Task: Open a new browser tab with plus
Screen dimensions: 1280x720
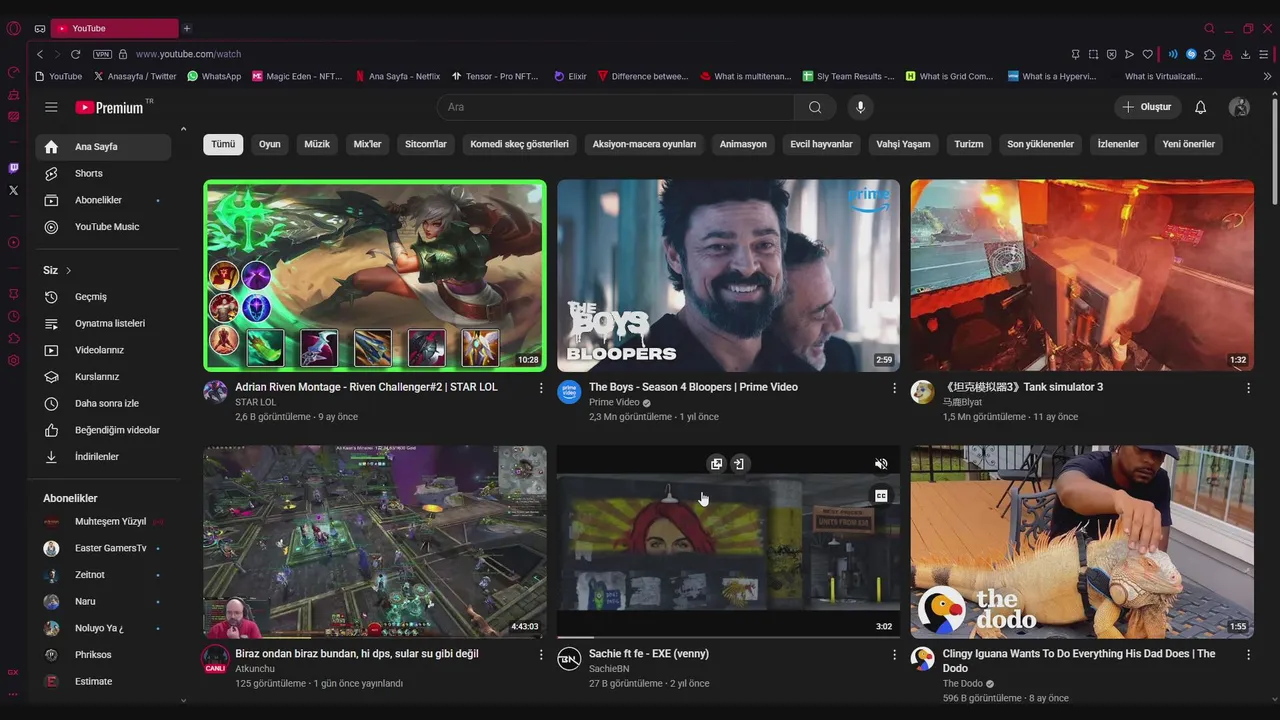Action: (x=187, y=28)
